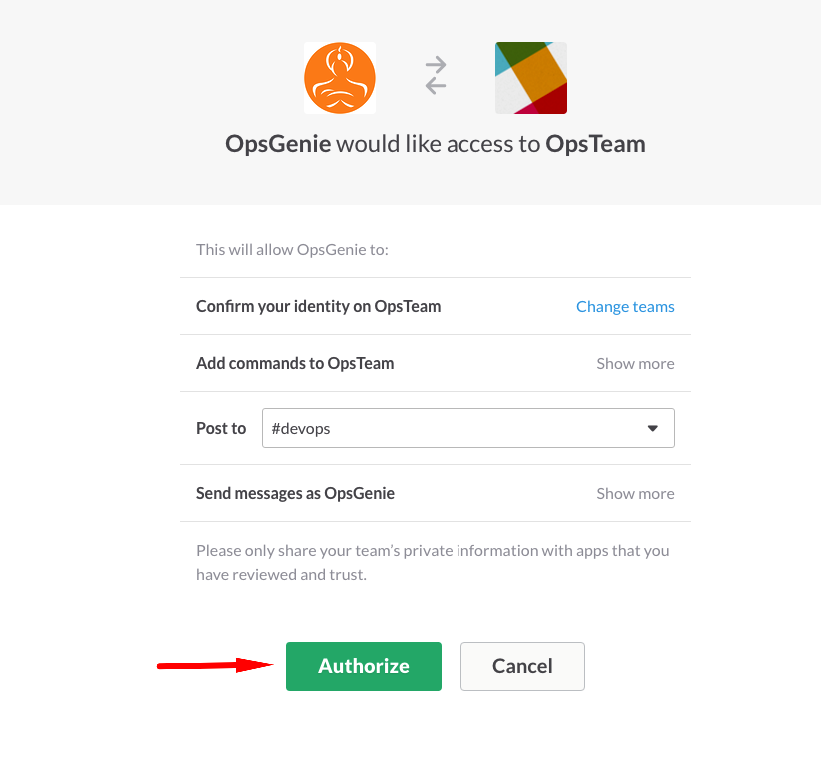This screenshot has height=758, width=821.
Task: Click the Add commands to OpsTeam row
Action: pyautogui.click(x=295, y=363)
